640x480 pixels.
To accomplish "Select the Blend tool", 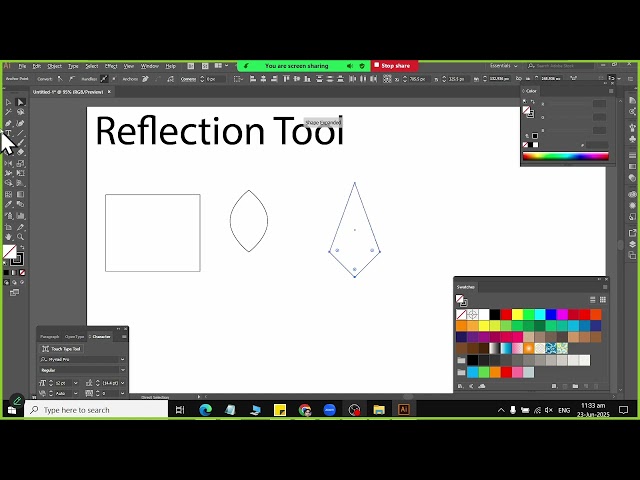I will (20, 204).
